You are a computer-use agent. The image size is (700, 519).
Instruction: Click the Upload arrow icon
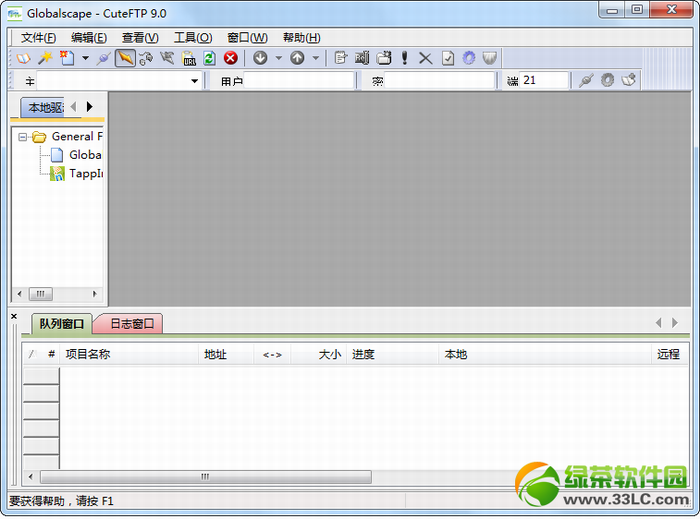[297, 58]
